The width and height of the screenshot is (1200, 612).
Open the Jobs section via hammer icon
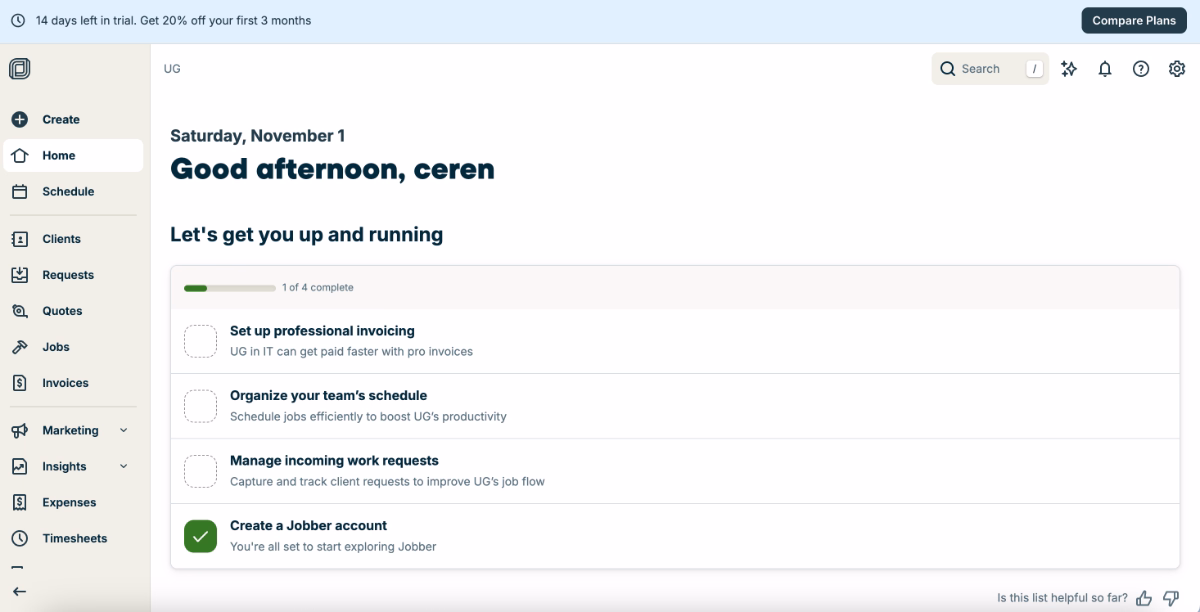[x=19, y=346]
